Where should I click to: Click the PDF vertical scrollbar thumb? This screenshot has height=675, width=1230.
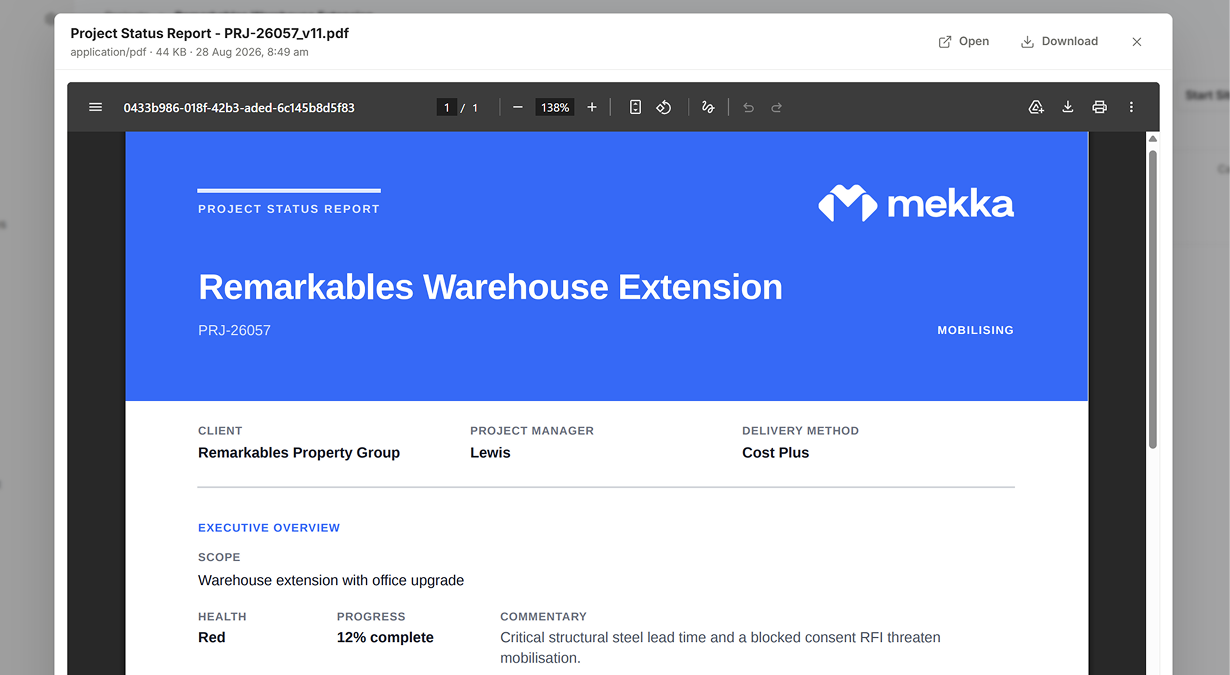click(1152, 298)
